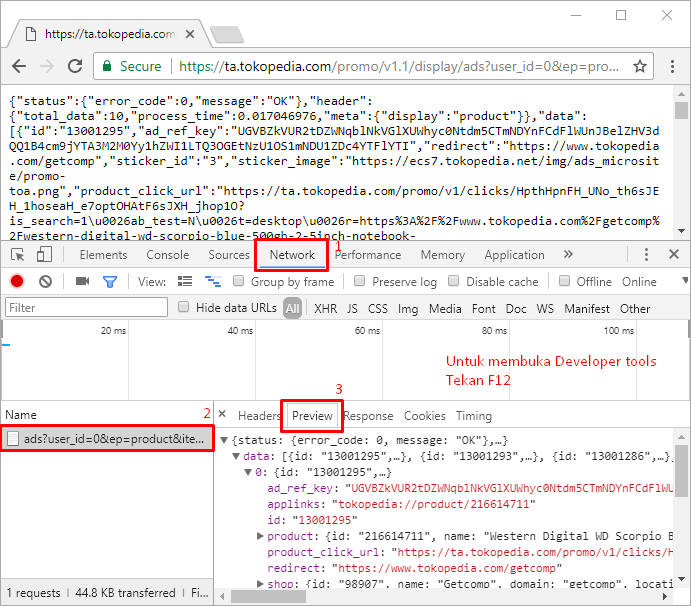Click the network Filter text box
The image size is (691, 606).
pos(86,307)
